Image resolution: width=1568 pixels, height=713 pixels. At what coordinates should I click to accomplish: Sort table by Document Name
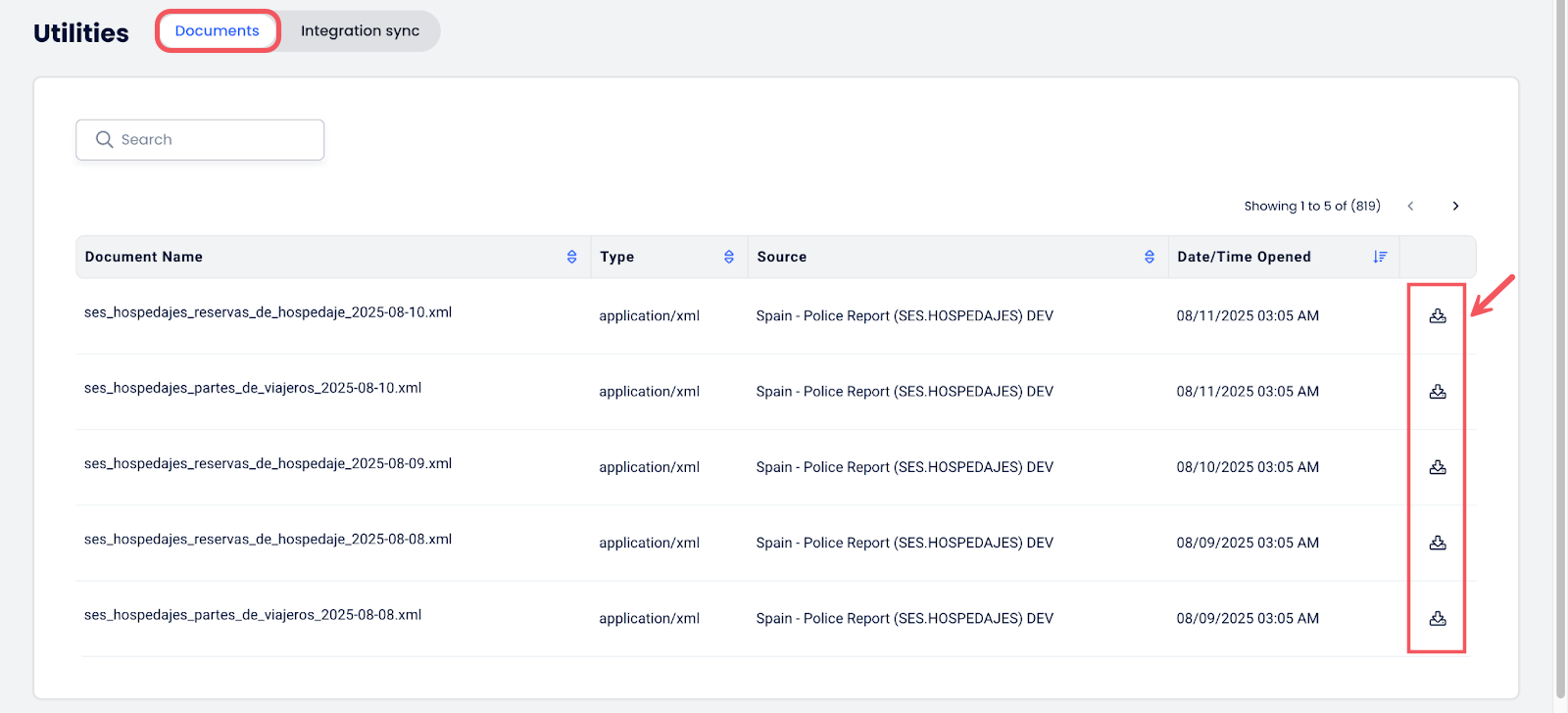pyautogui.click(x=571, y=257)
